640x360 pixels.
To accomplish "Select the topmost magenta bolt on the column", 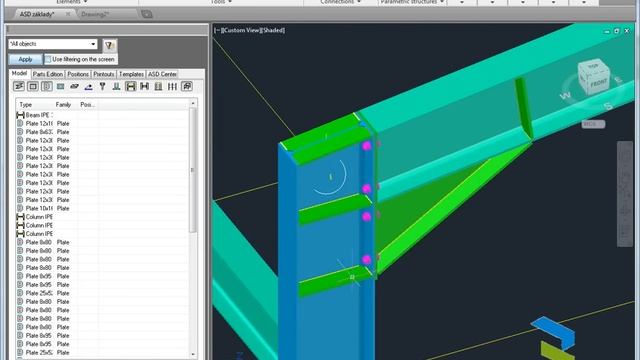I will click(x=366, y=146).
